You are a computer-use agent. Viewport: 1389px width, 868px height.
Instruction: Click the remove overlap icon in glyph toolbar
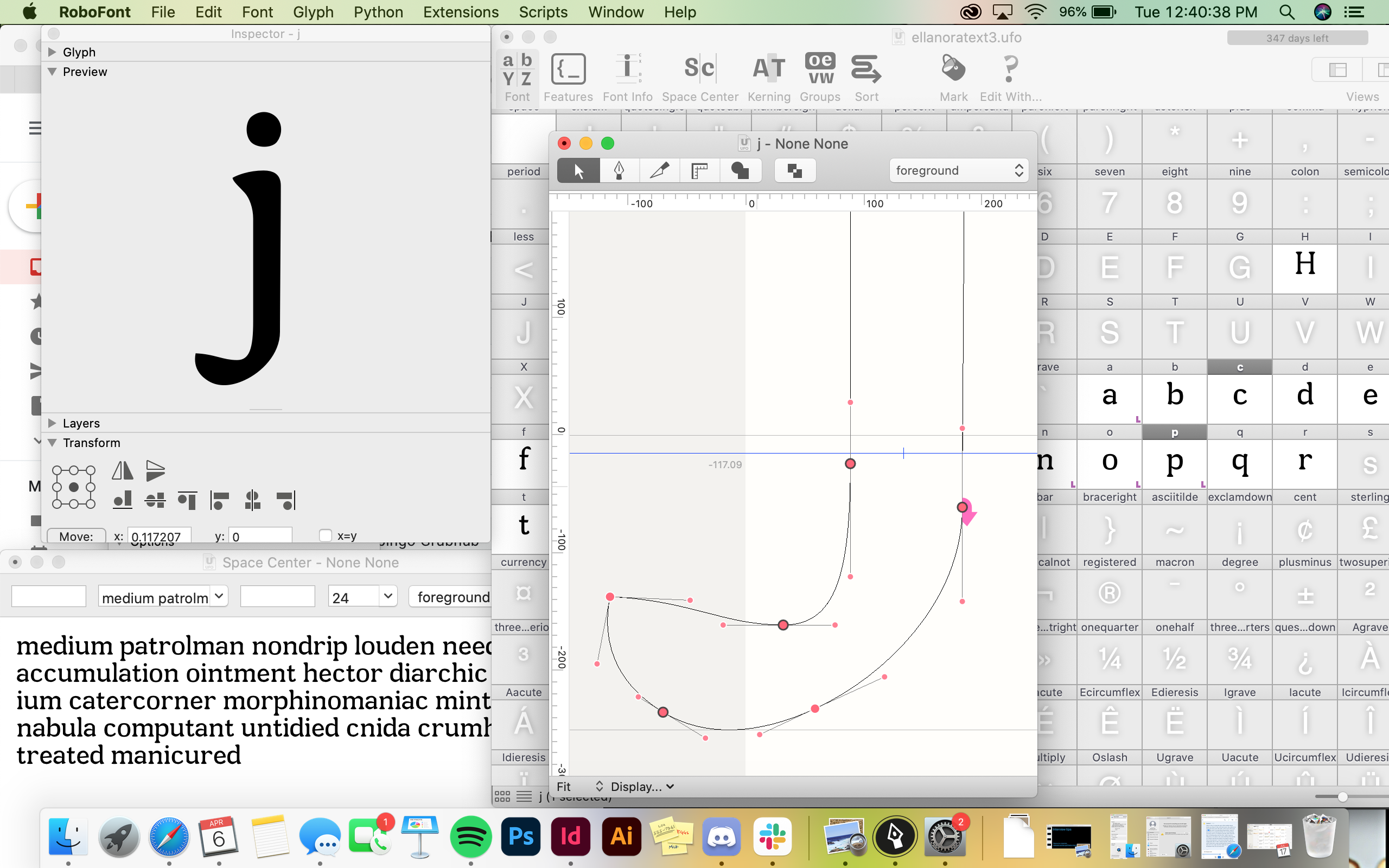click(795, 170)
